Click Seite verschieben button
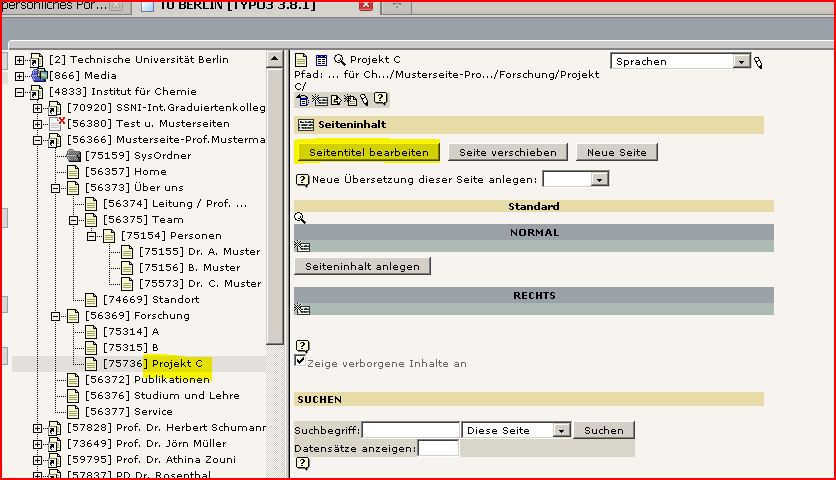This screenshot has height=480, width=836. (508, 153)
